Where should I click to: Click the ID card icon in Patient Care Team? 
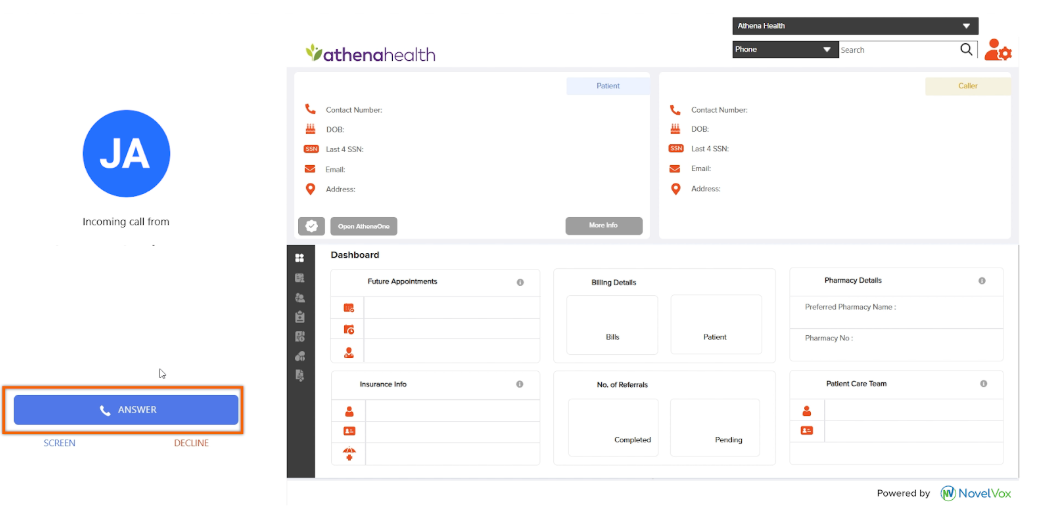coord(806,431)
